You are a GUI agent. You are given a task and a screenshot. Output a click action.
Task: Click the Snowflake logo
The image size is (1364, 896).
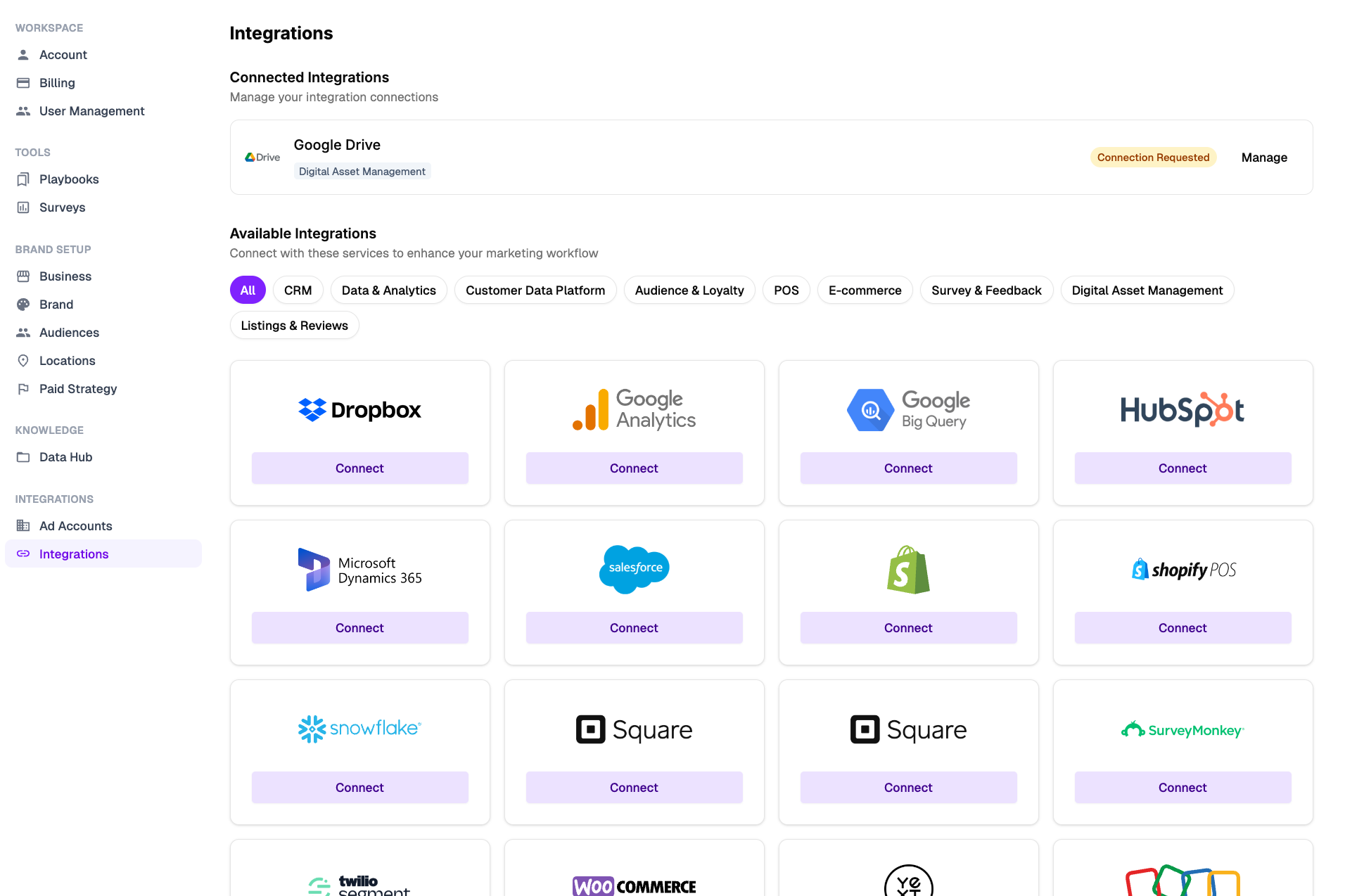pos(359,729)
